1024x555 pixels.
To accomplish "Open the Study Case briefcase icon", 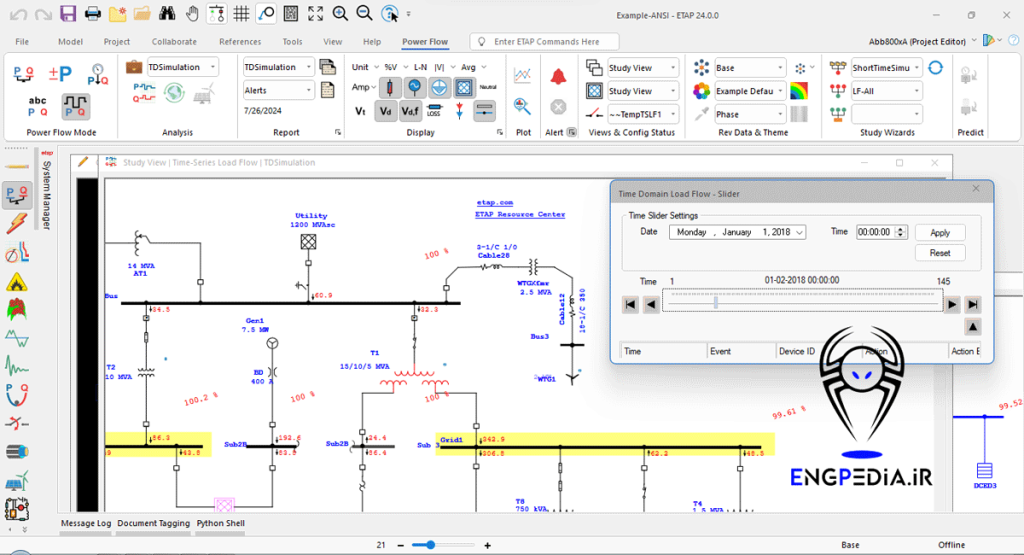I will 134,67.
